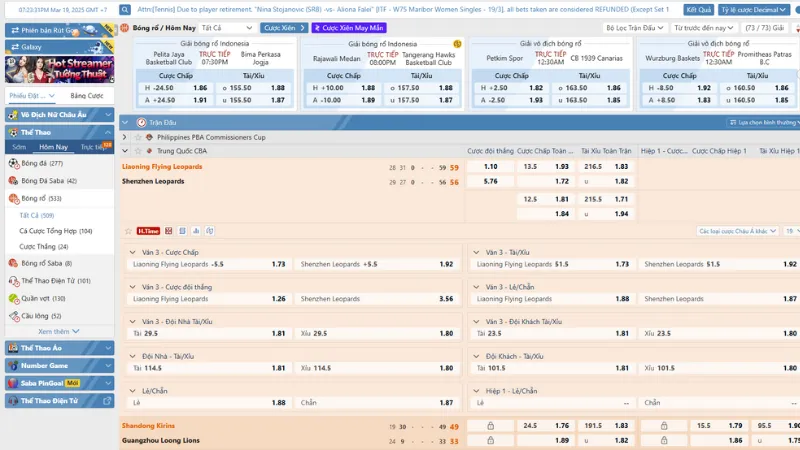Select Liaoning Flying Leopards odds 1.10

pos(490,167)
